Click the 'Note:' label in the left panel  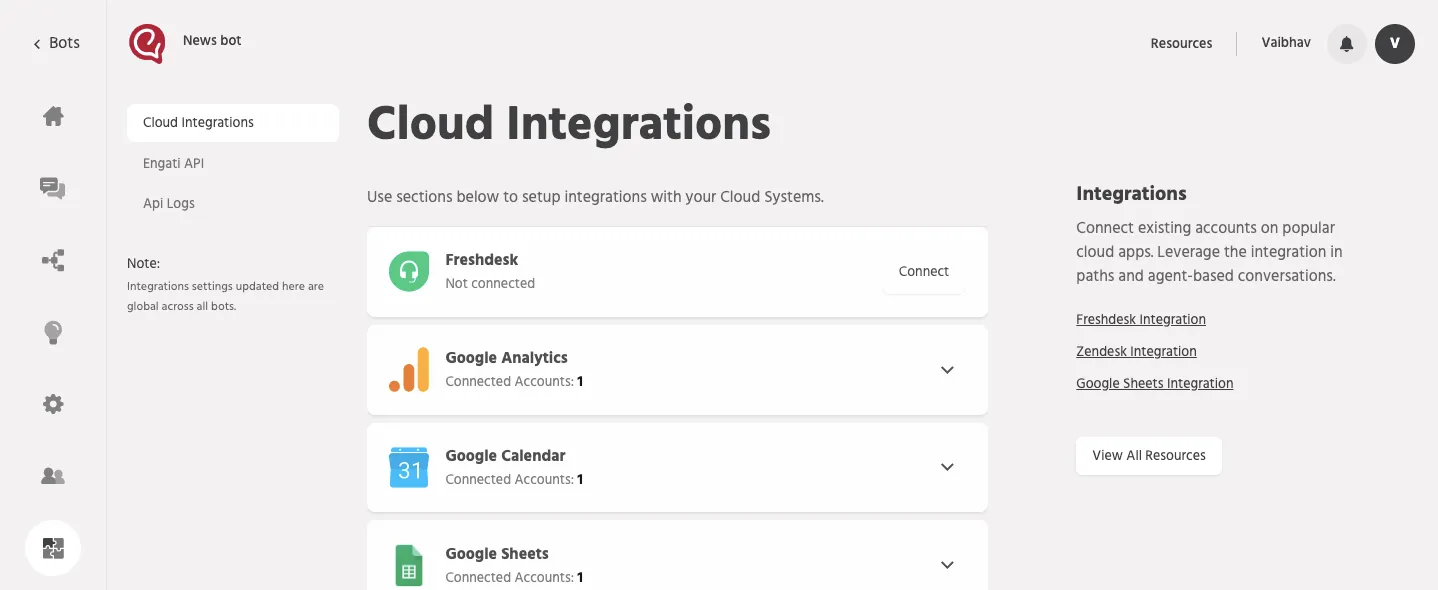pos(143,263)
